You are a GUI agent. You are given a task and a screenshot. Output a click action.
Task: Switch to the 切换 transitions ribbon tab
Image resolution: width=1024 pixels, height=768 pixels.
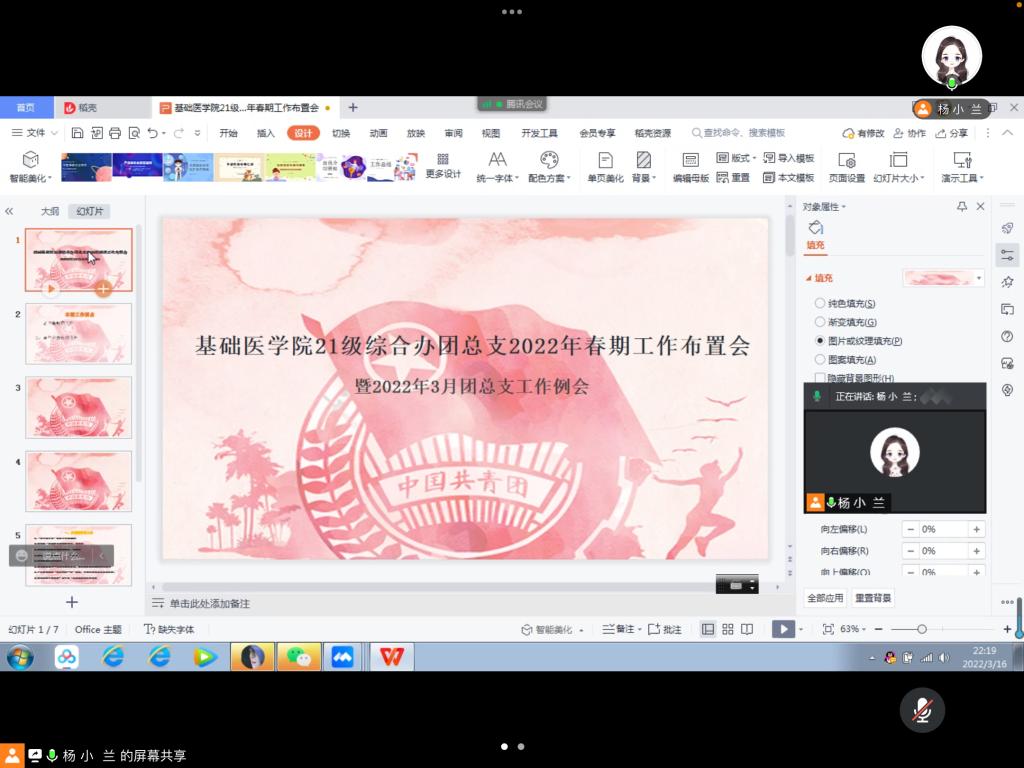[341, 133]
